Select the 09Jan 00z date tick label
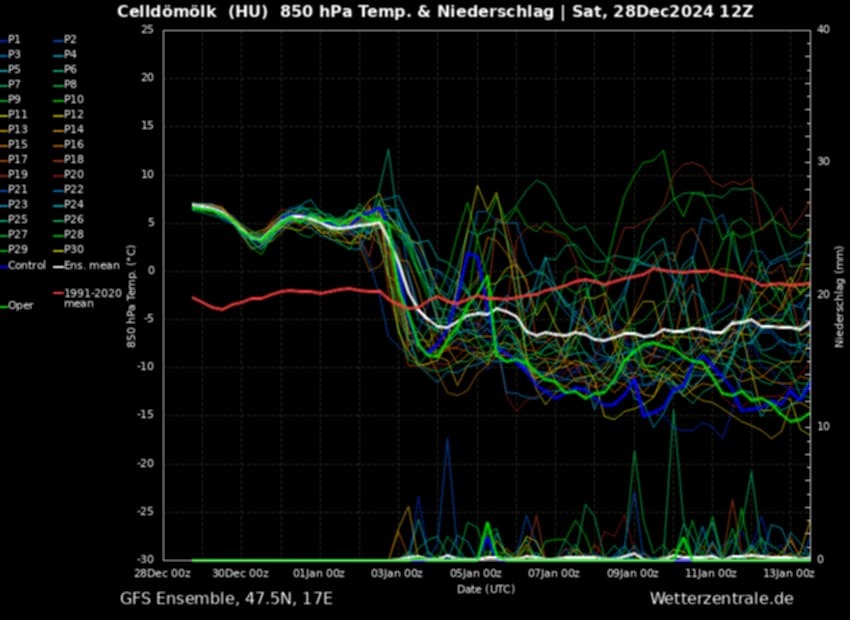 [x=634, y=573]
